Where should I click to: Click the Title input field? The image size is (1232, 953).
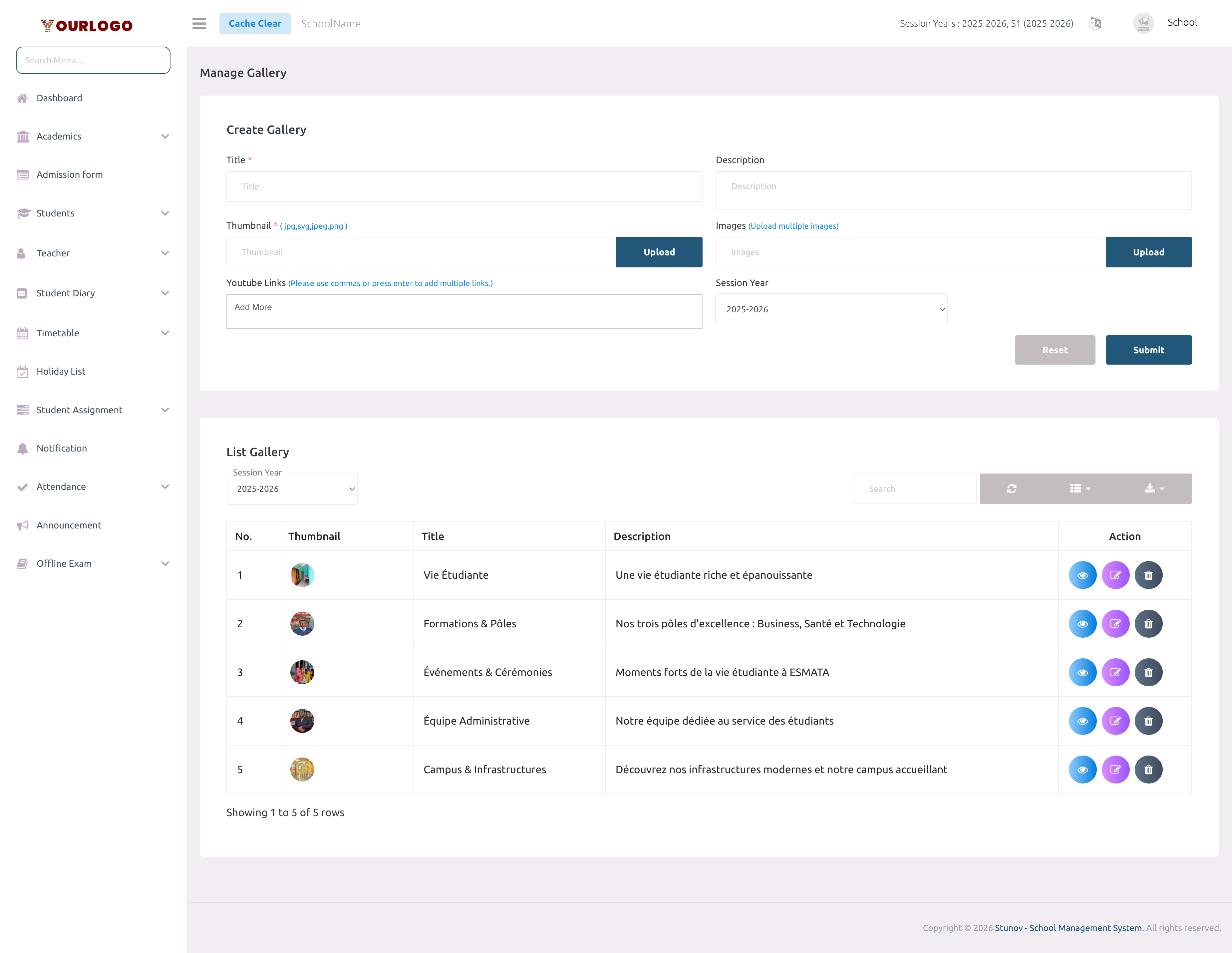click(x=464, y=186)
